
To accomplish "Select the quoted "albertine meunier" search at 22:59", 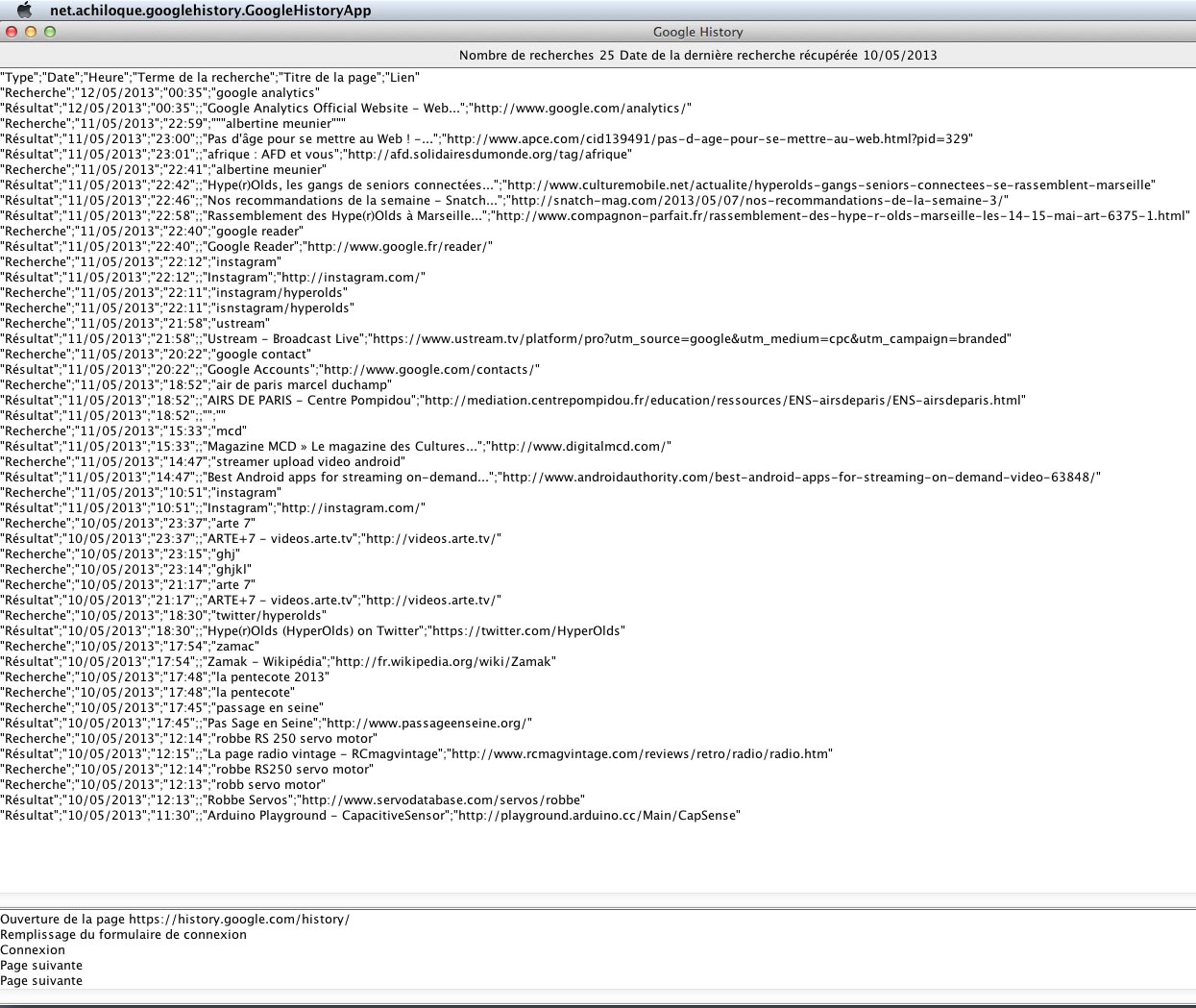I will click(x=173, y=124).
